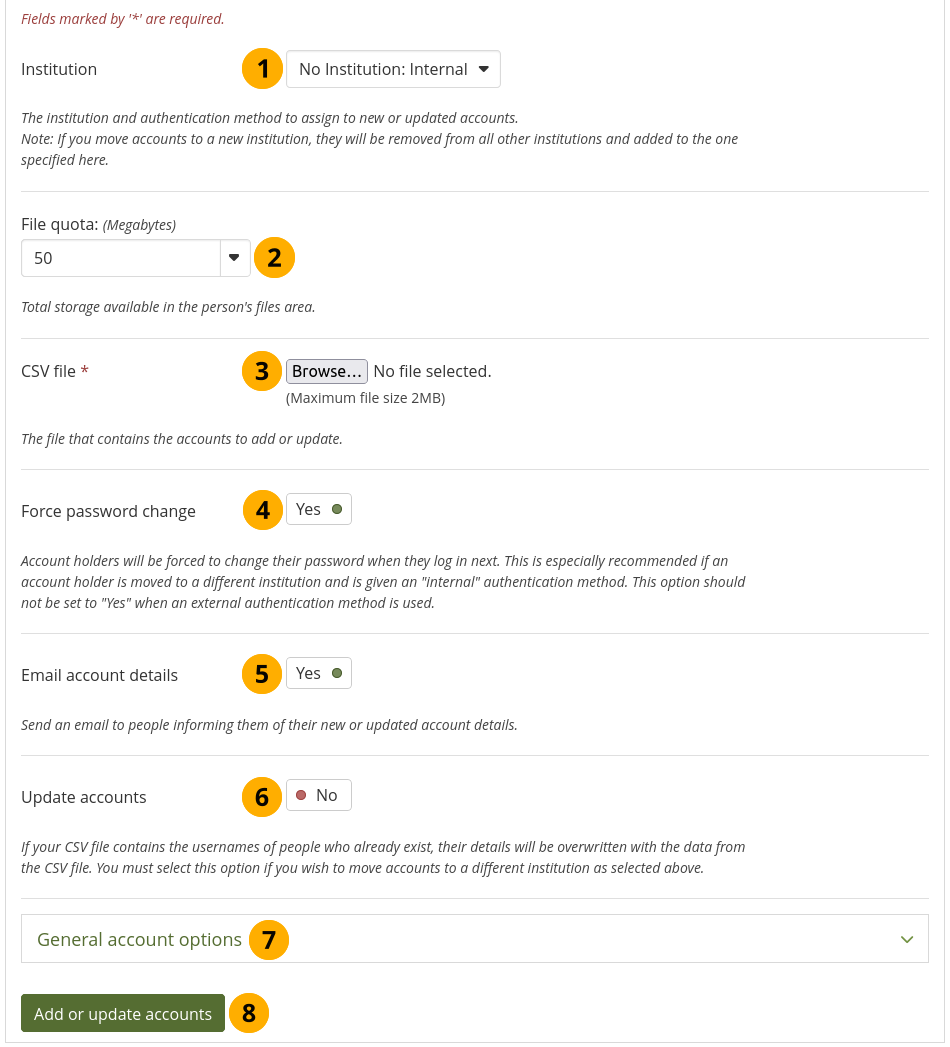The width and height of the screenshot is (950, 1047).
Task: Enable the Update accounts switch
Action: coord(318,796)
